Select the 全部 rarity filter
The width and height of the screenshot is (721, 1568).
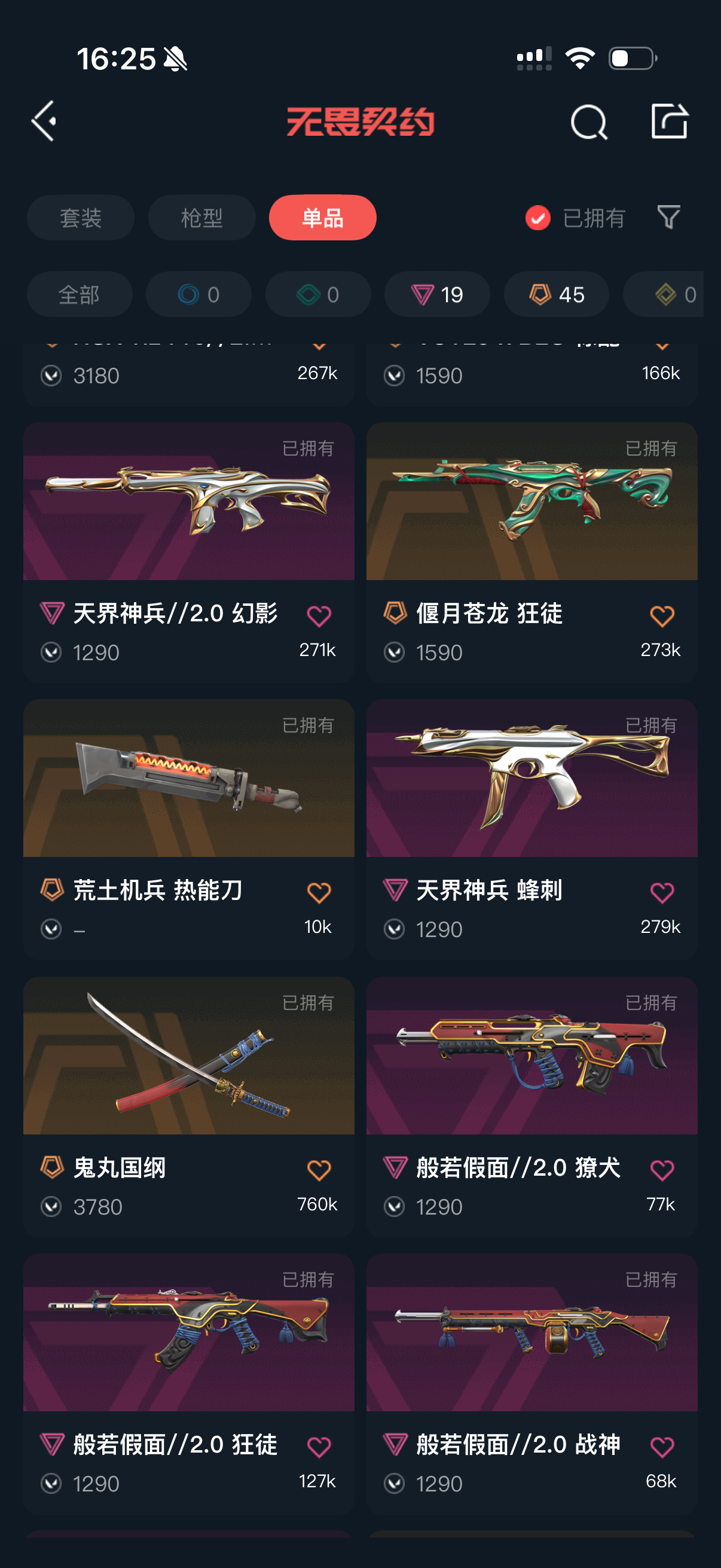(x=79, y=295)
